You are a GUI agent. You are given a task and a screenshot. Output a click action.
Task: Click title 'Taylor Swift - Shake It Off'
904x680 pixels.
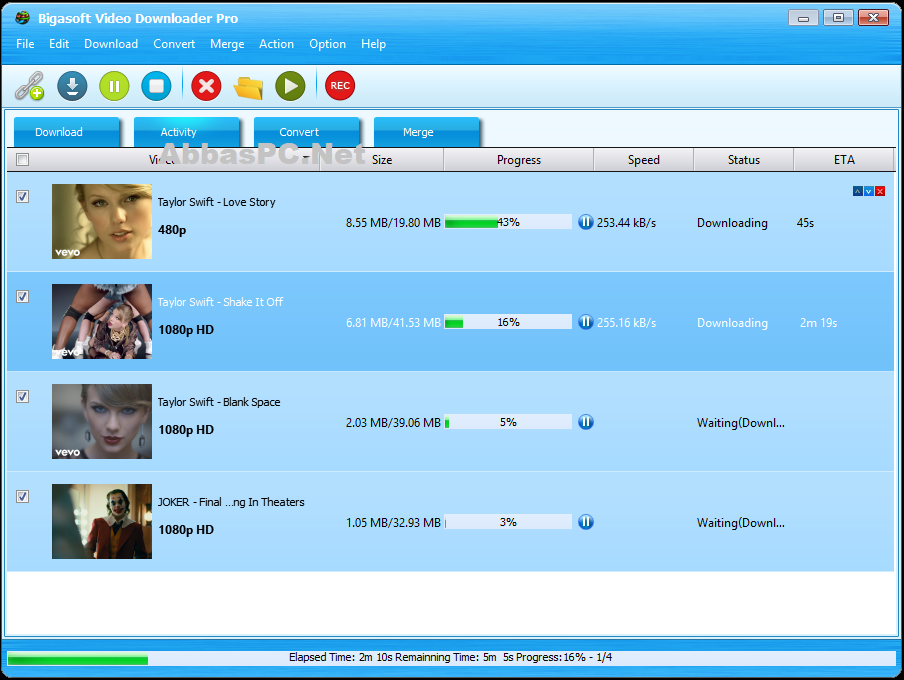(x=220, y=302)
